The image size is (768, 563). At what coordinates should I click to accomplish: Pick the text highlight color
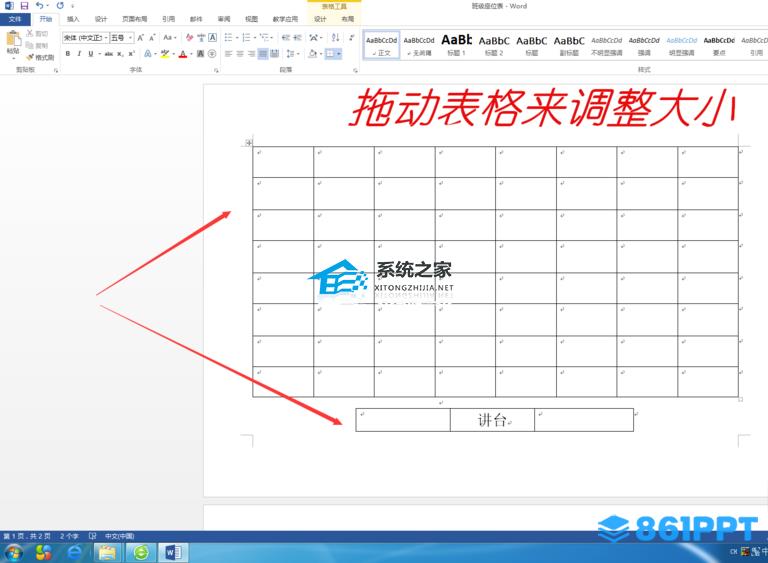pyautogui.click(x=165, y=54)
